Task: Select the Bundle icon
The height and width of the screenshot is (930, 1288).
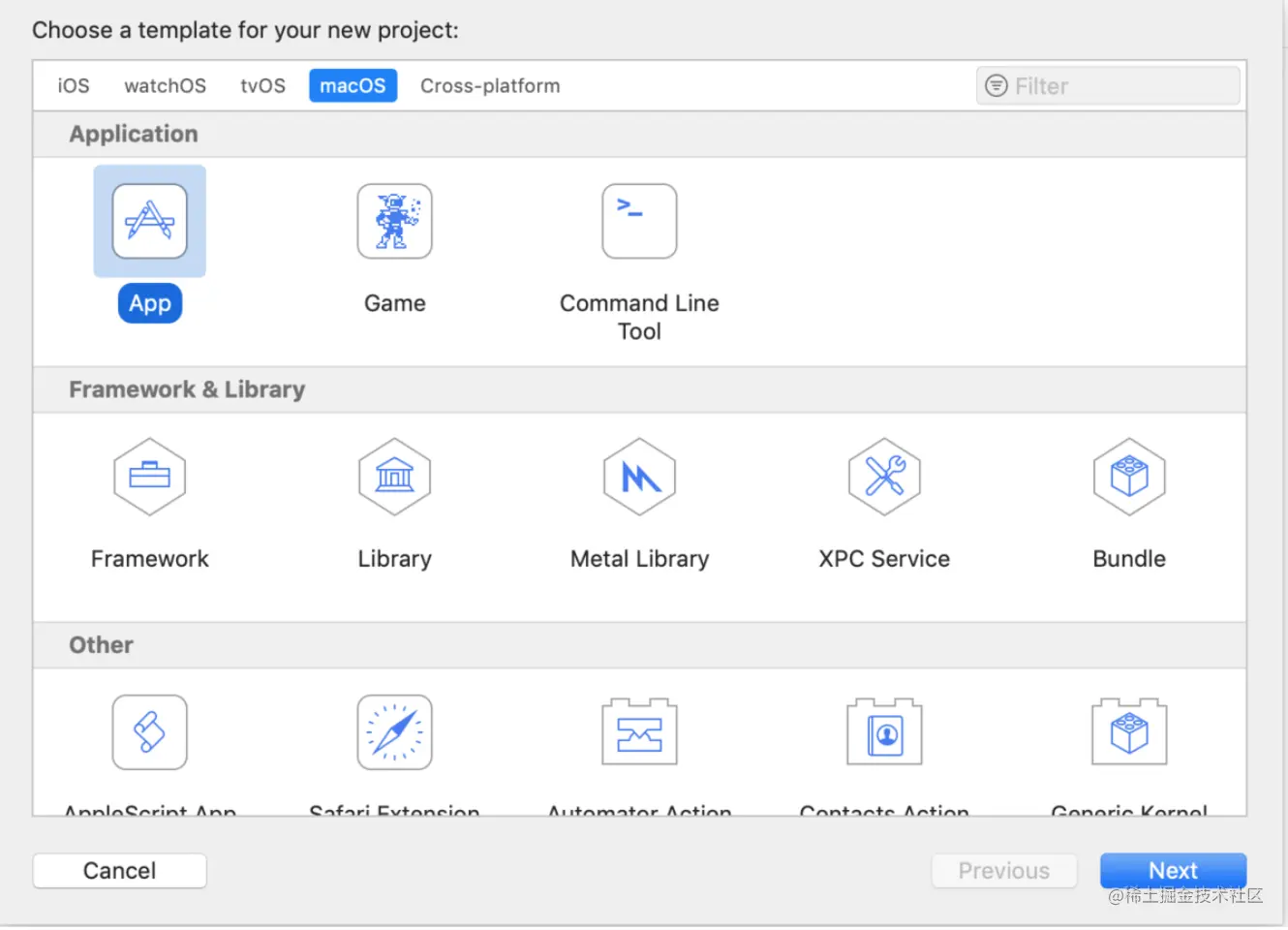Action: pos(1129,477)
